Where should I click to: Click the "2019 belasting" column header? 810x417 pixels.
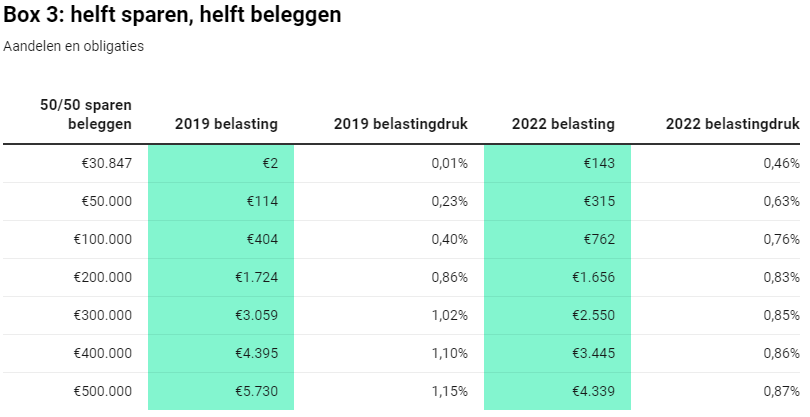click(x=226, y=124)
